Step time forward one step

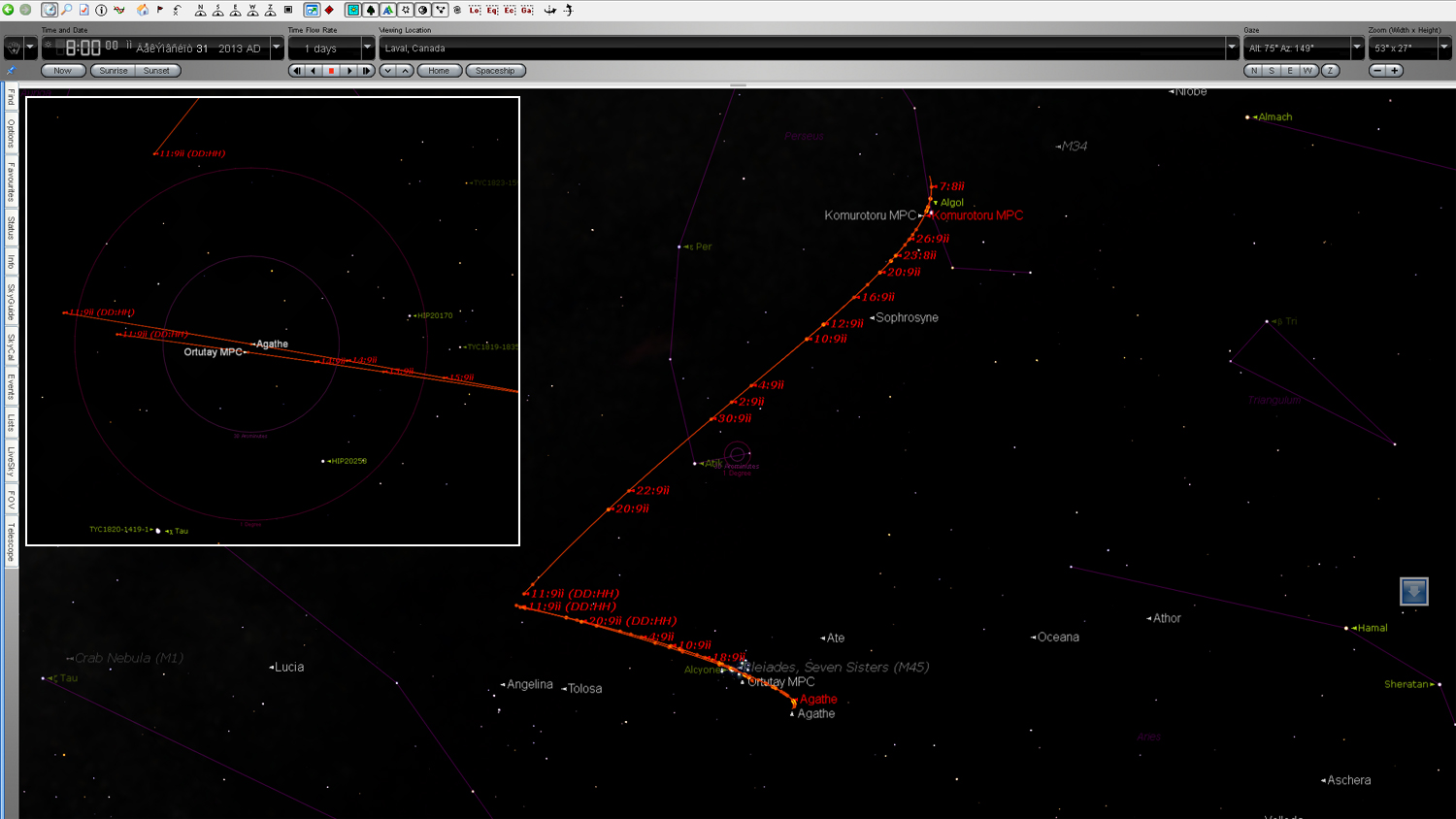[x=366, y=71]
